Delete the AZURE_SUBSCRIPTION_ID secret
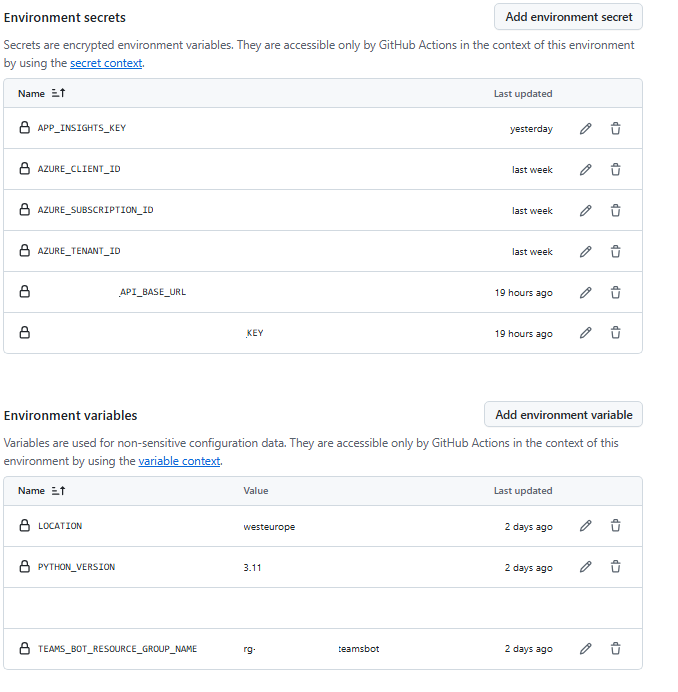Screen dimensions: 678x692 coord(615,211)
